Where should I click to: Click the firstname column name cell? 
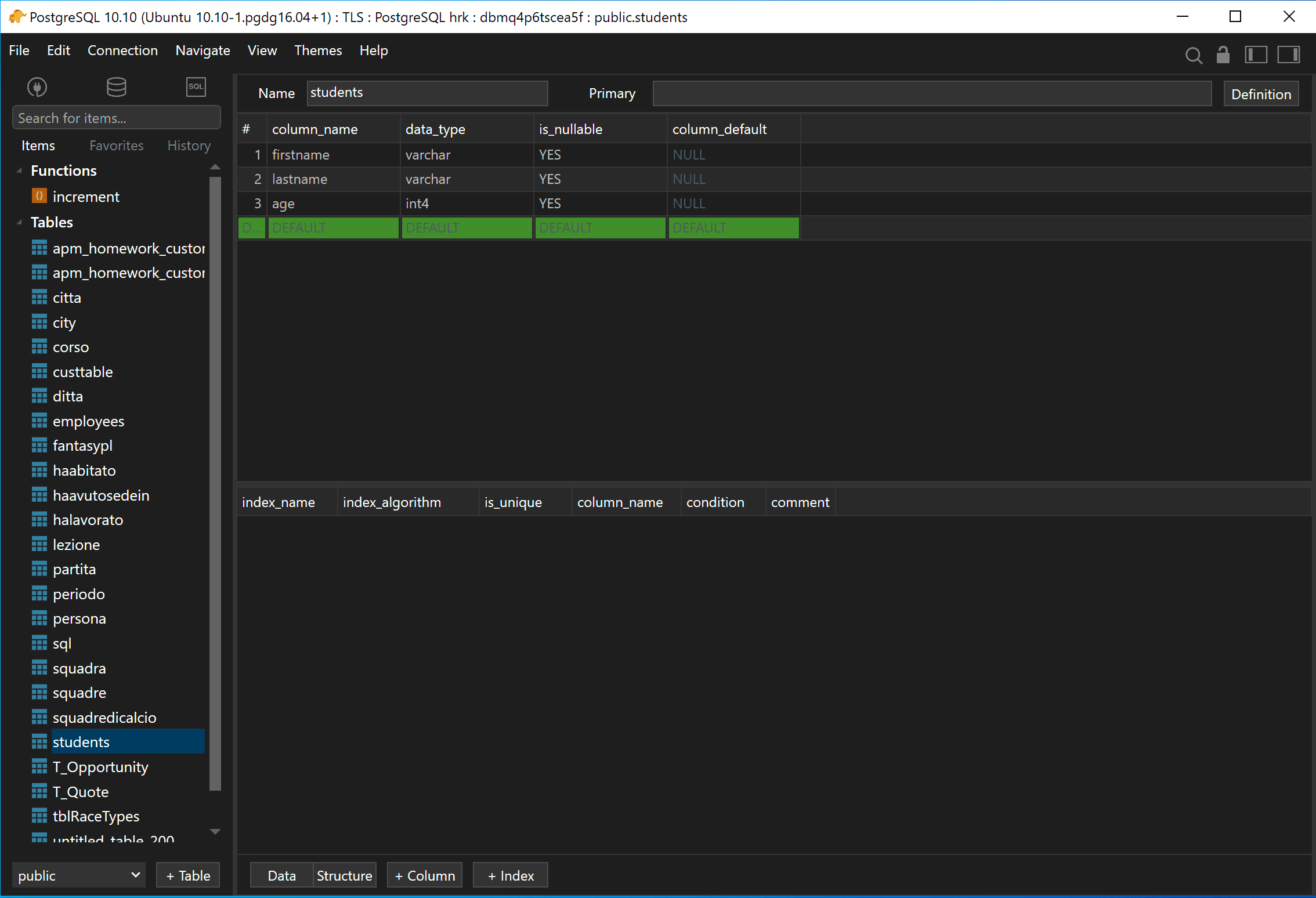[x=333, y=155]
